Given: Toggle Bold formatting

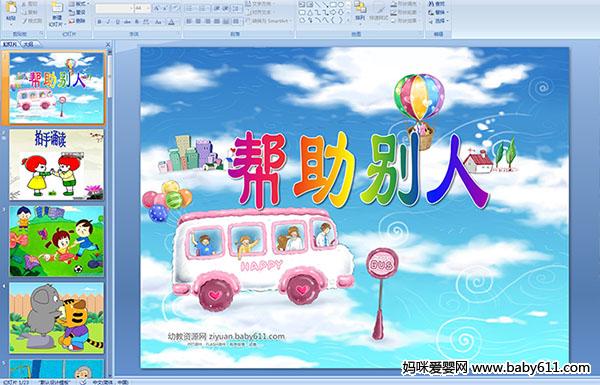Looking at the screenshot, I should (99, 22).
